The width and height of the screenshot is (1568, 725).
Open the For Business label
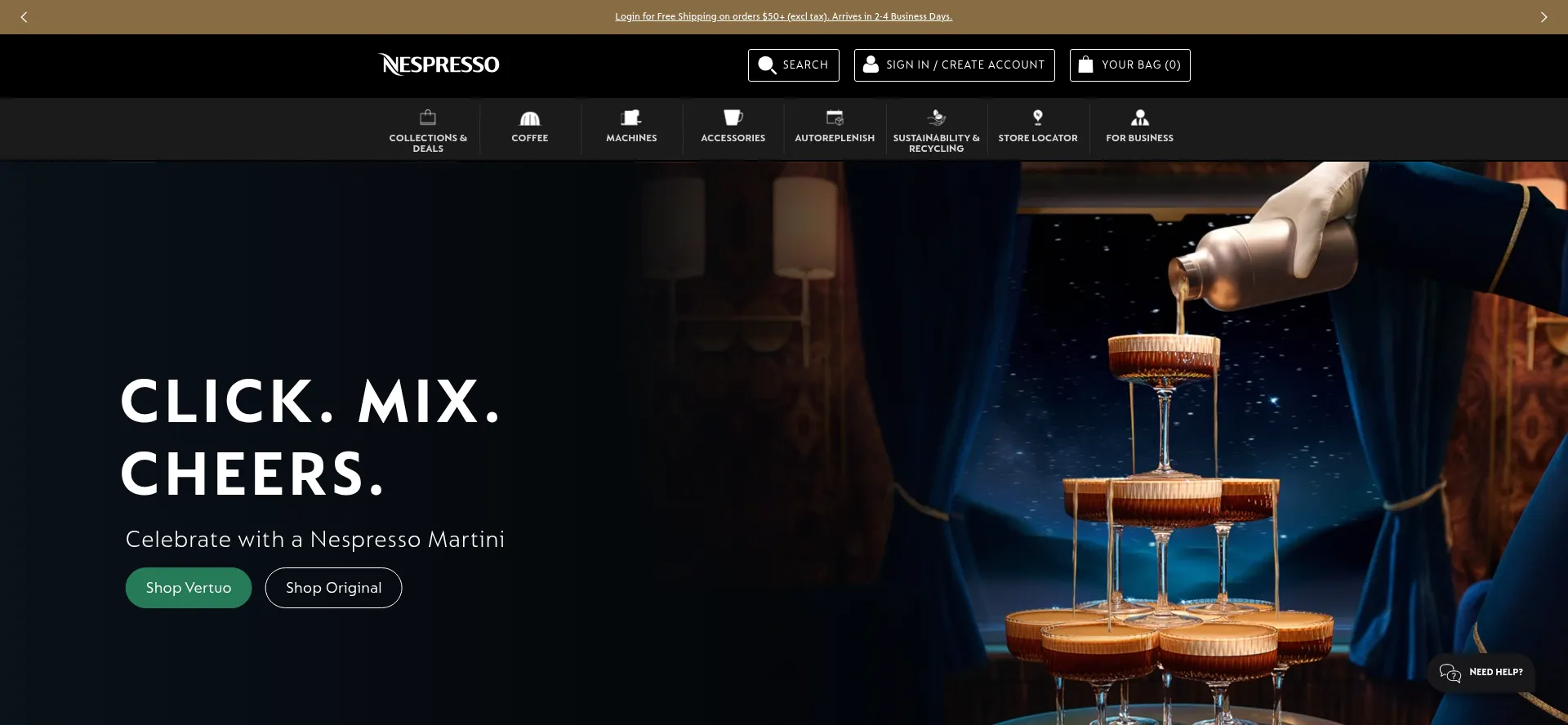1140,138
